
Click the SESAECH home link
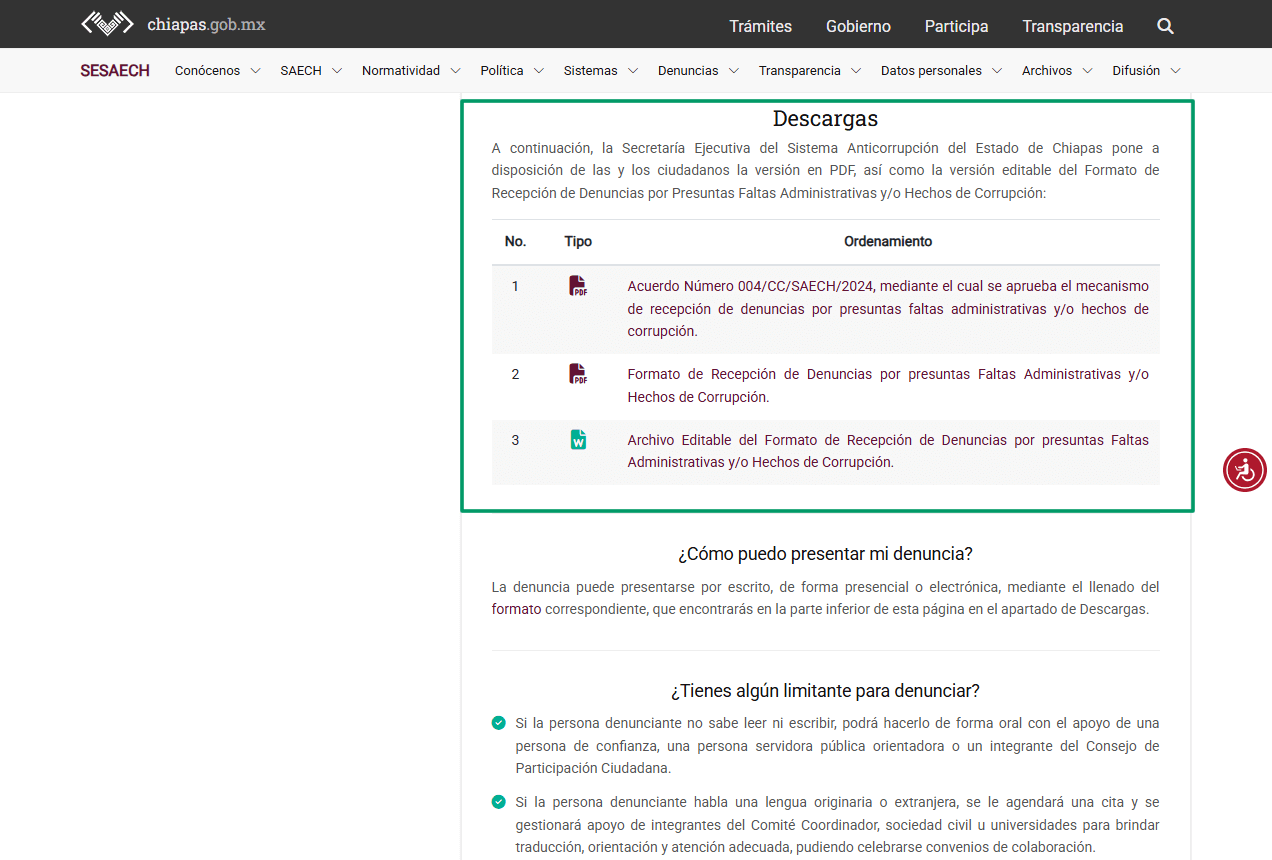pos(115,71)
